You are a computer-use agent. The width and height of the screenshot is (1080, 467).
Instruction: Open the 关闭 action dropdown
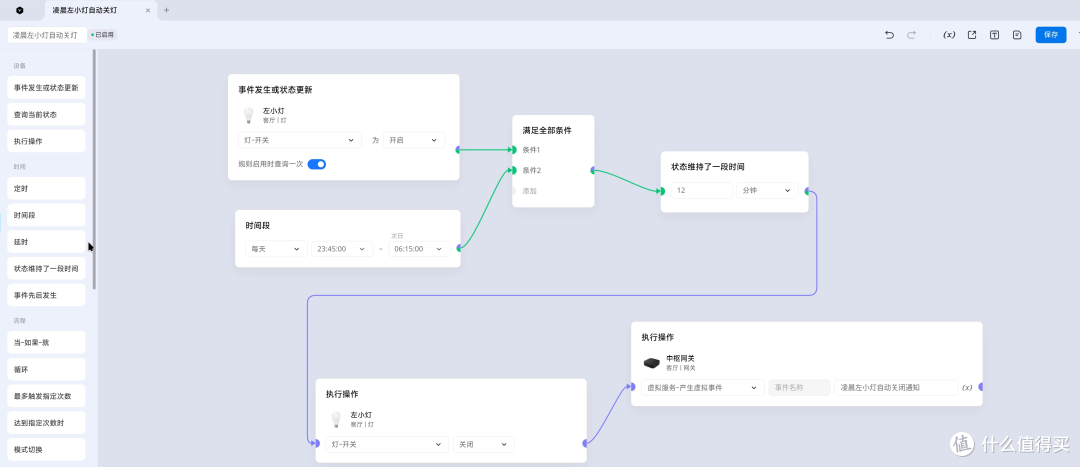(x=484, y=444)
